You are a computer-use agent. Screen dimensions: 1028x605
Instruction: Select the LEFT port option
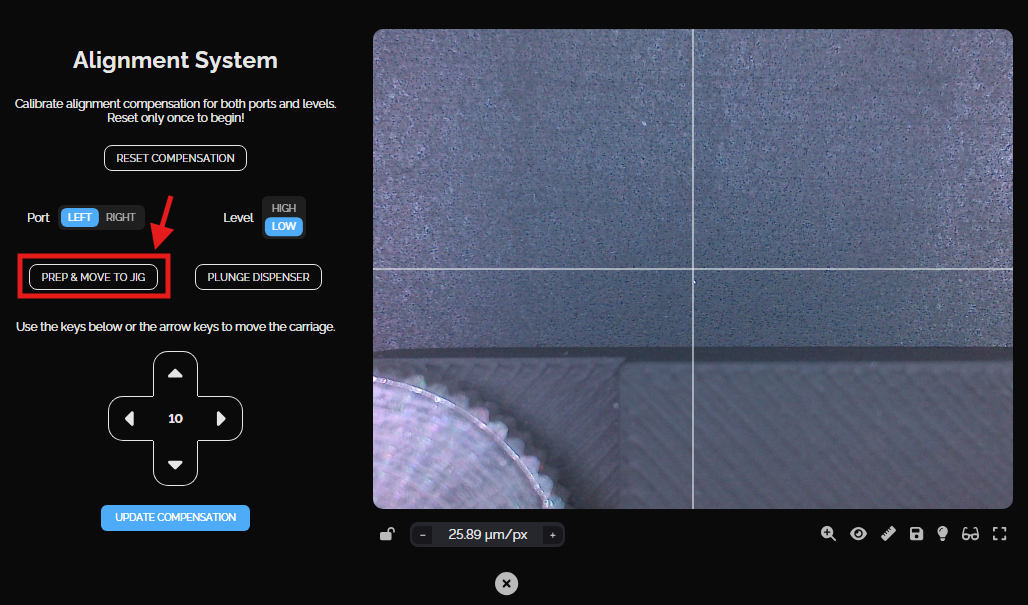coord(80,217)
